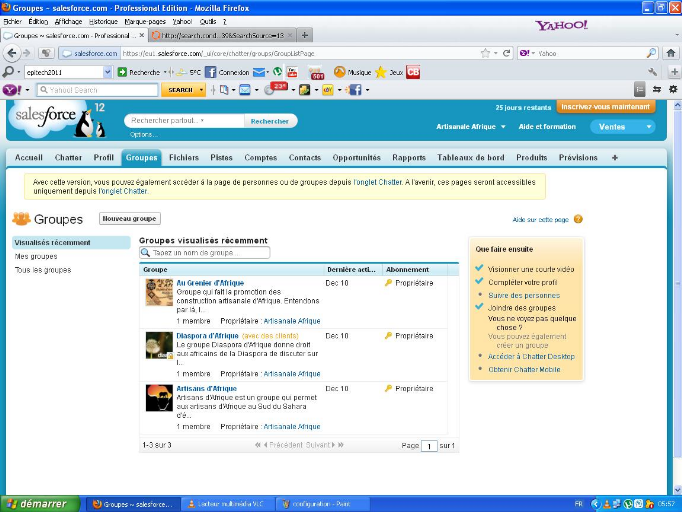682x512 pixels.
Task: Click the Yahoo mail envelope icon
Action: (x=245, y=90)
